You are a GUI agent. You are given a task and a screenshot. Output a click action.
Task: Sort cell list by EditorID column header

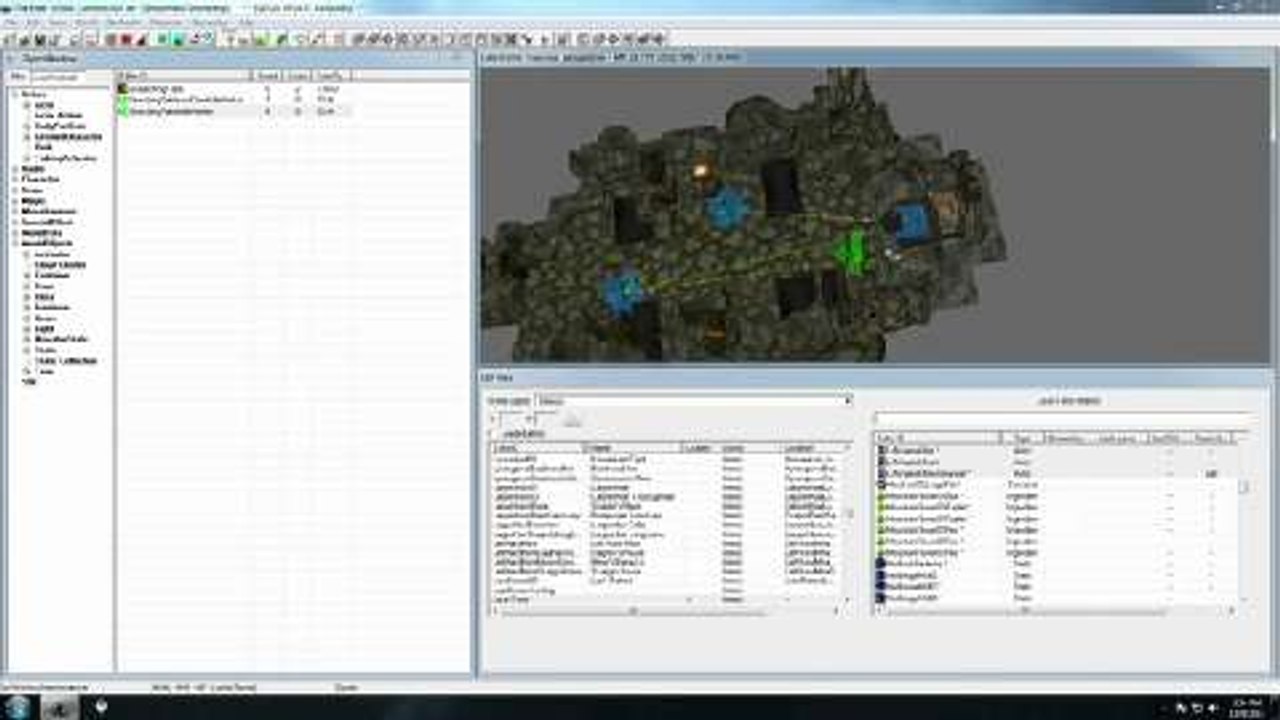[537, 447]
